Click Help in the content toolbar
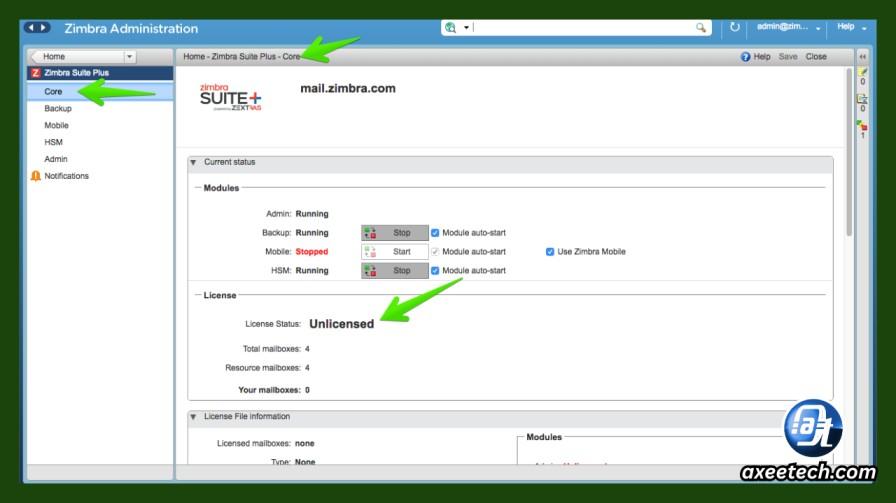The width and height of the screenshot is (896, 503). [762, 57]
